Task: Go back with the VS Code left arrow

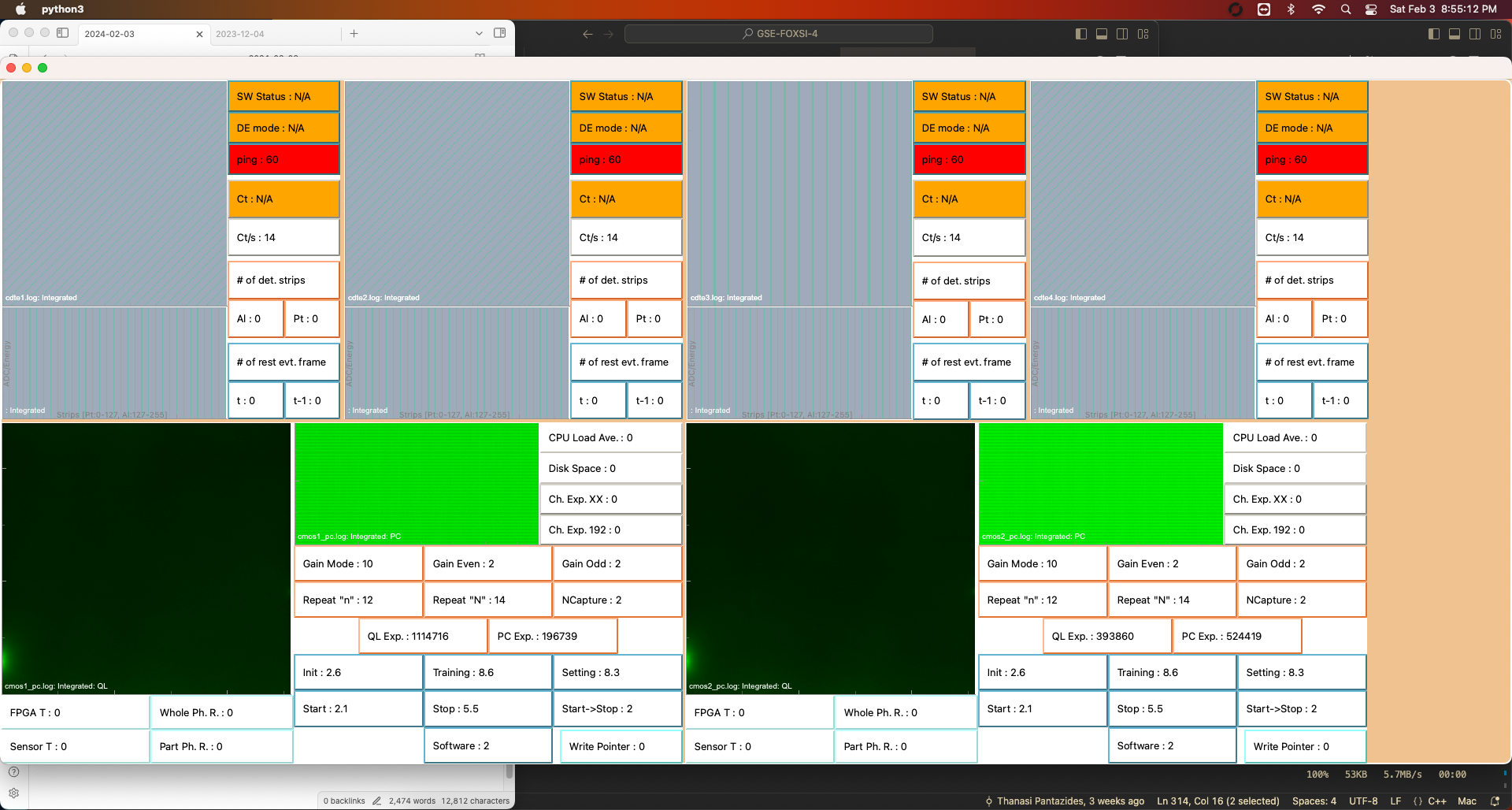Action: click(587, 34)
